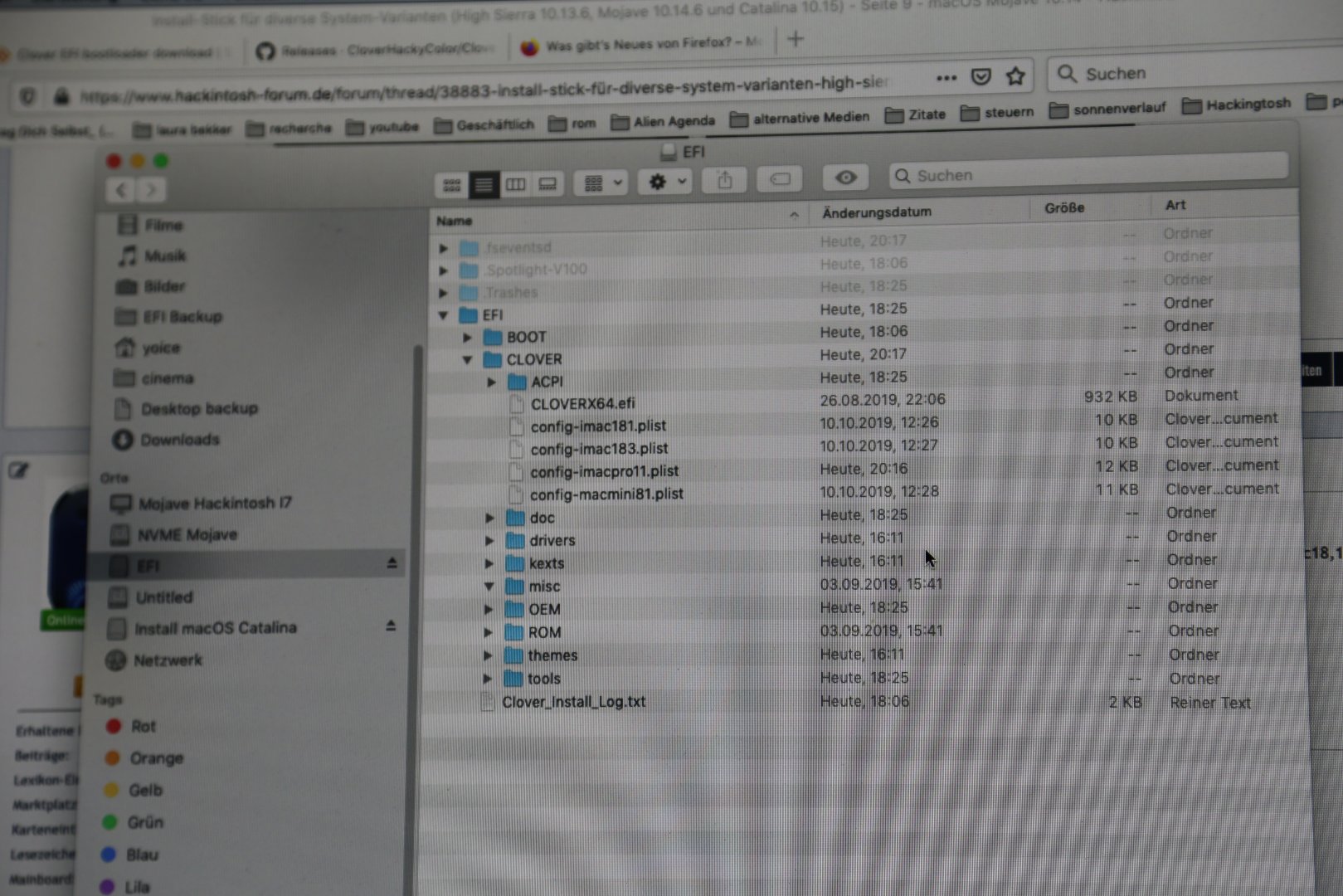The width and height of the screenshot is (1343, 896).
Task: Expand the .Spotlight-V100 folder
Action: (x=444, y=270)
